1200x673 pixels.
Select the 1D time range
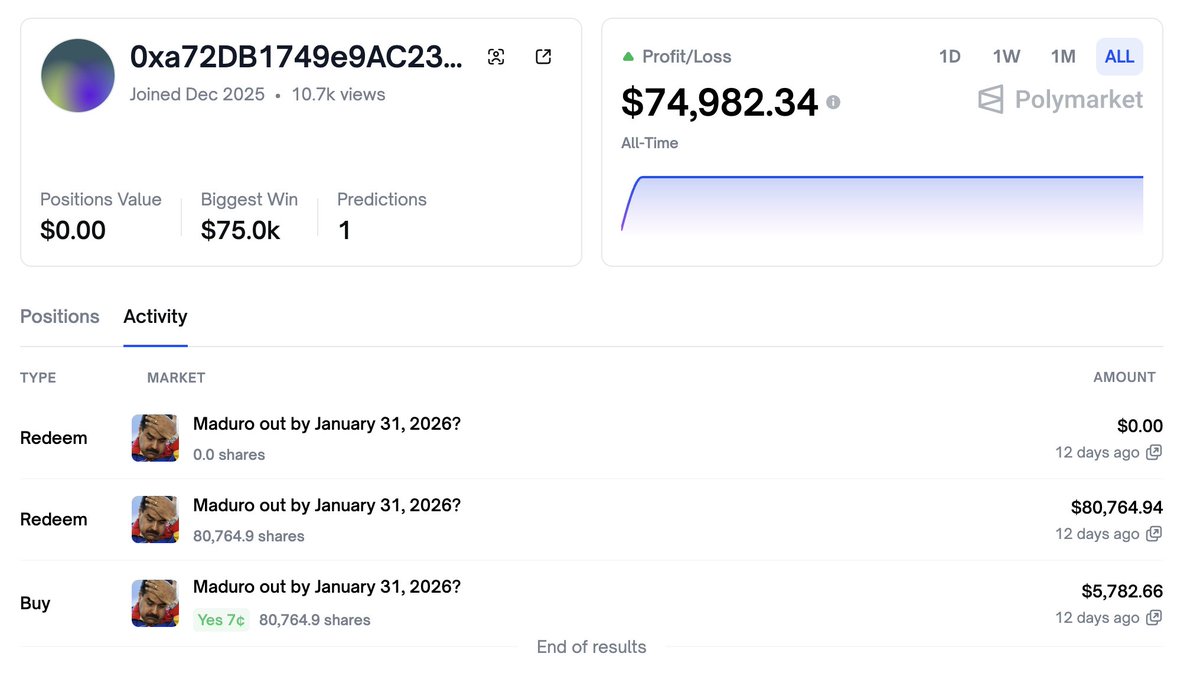950,57
